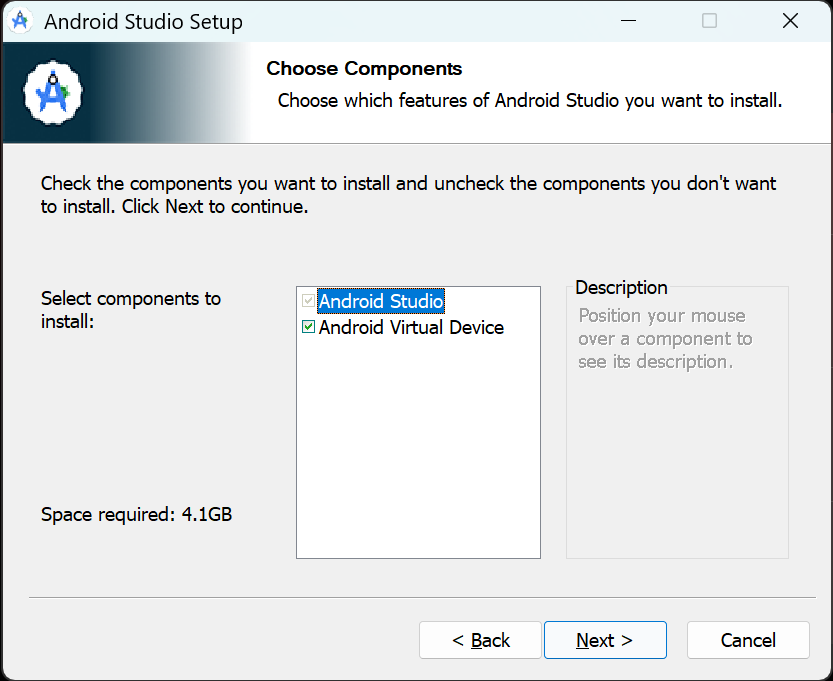The width and height of the screenshot is (833, 681).
Task: Click the Check the components instruction text
Action: 409,195
